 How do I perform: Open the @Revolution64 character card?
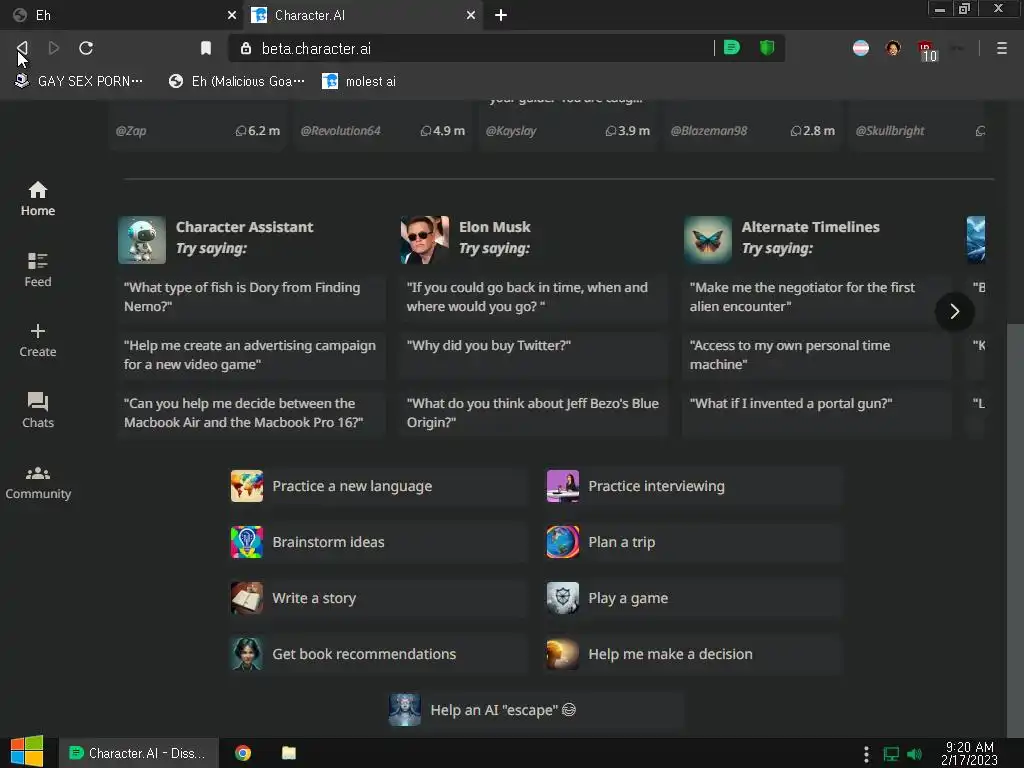[383, 125]
